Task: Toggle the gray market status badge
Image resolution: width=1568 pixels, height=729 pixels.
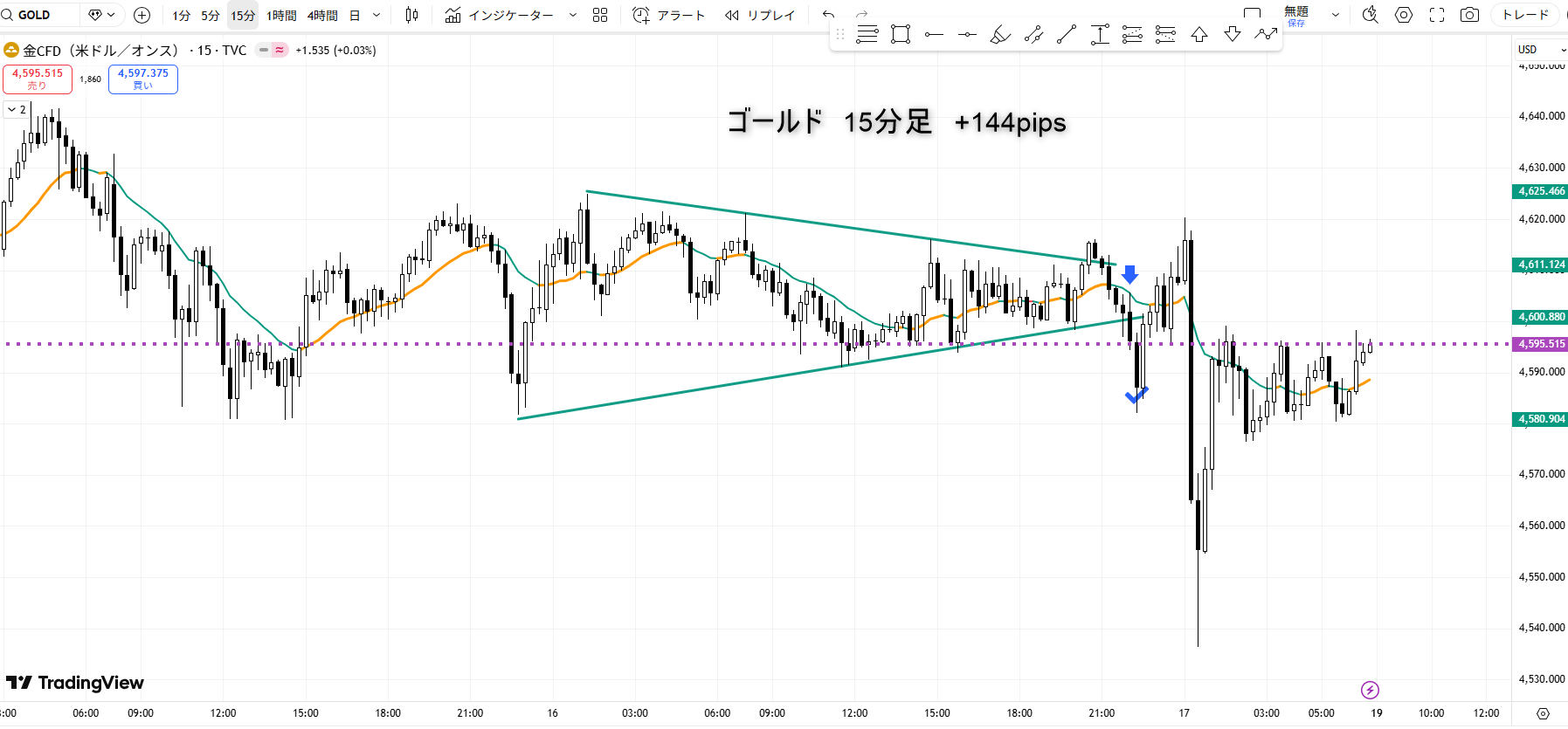Action: point(263,51)
